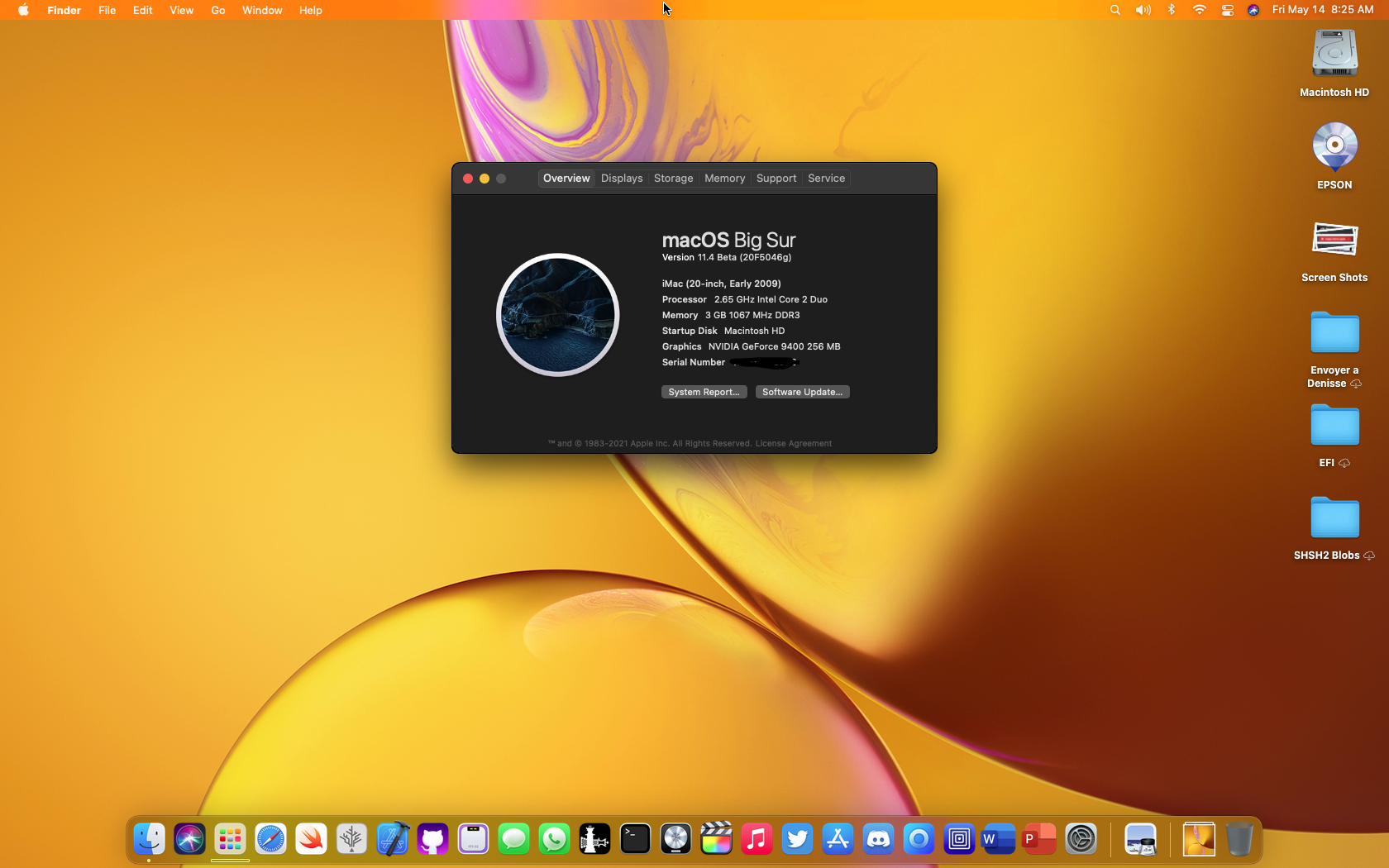Open the Go menu

(x=218, y=10)
